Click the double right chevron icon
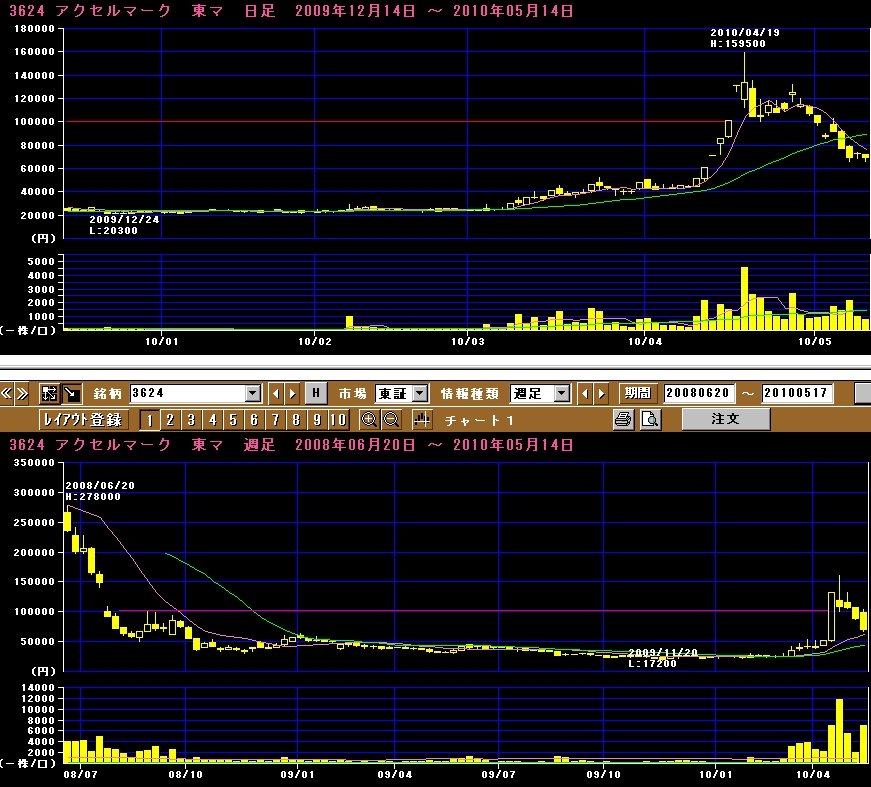This screenshot has height=787, width=871. tap(22, 393)
